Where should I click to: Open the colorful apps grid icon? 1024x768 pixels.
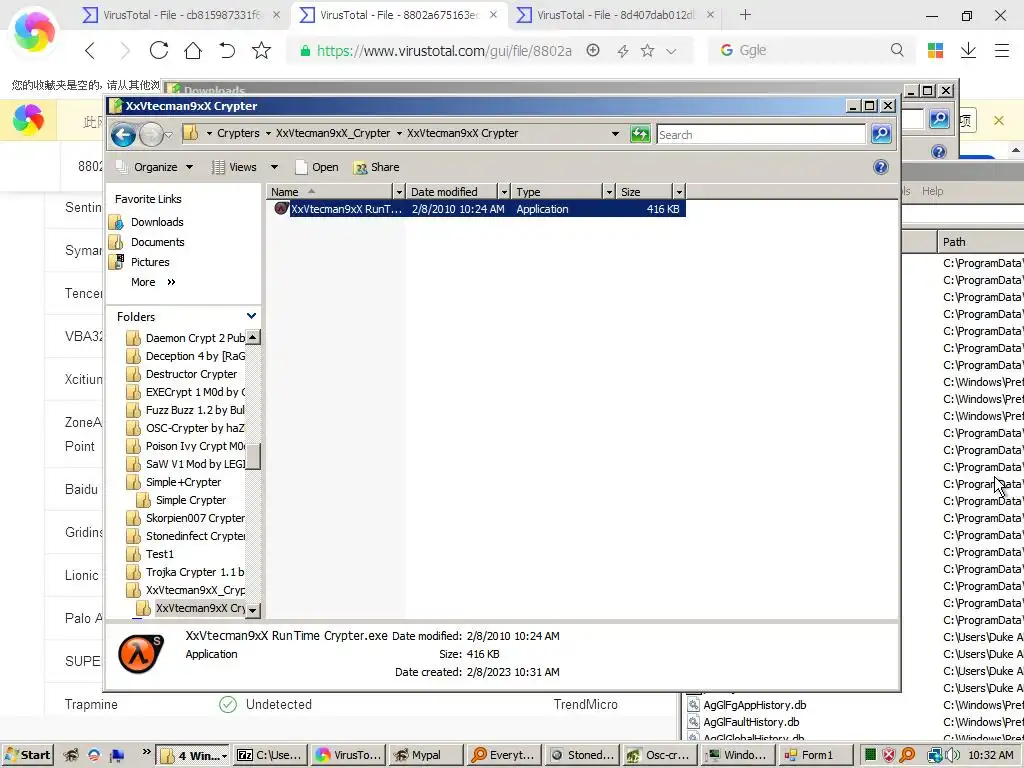pos(935,50)
